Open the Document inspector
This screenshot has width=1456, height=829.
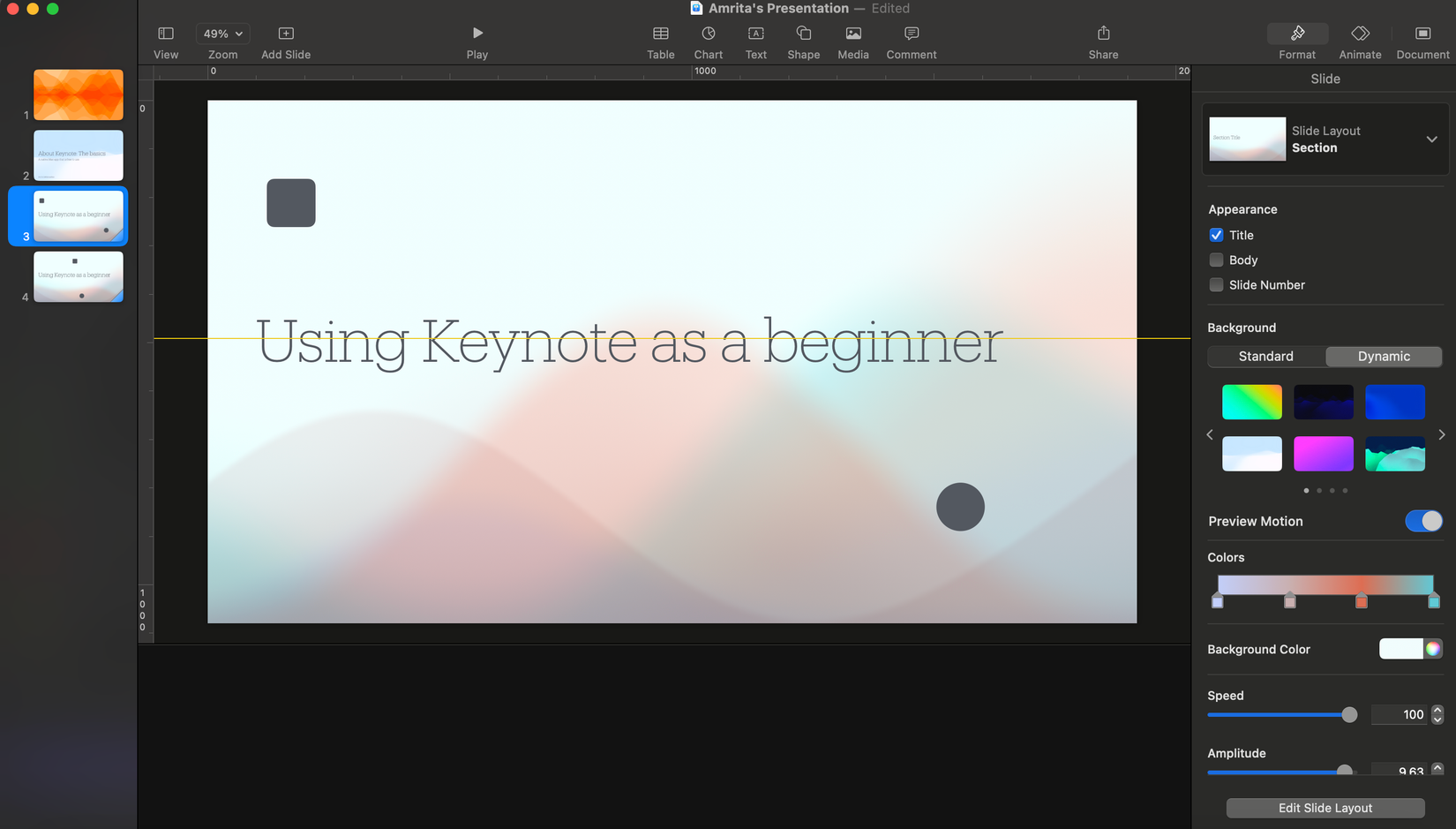(1422, 34)
